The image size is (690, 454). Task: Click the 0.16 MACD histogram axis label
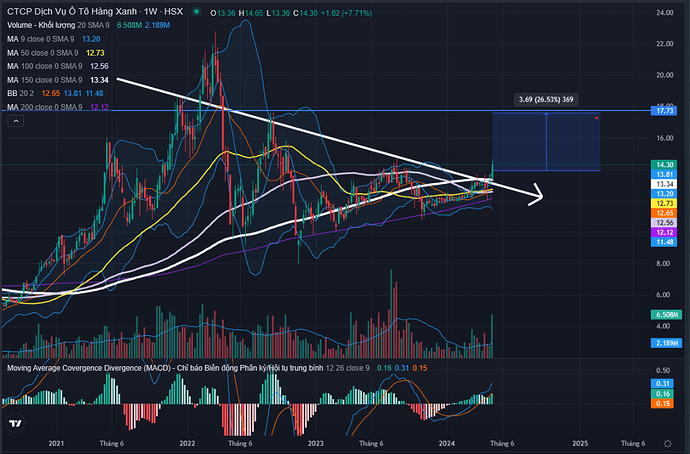tap(662, 394)
